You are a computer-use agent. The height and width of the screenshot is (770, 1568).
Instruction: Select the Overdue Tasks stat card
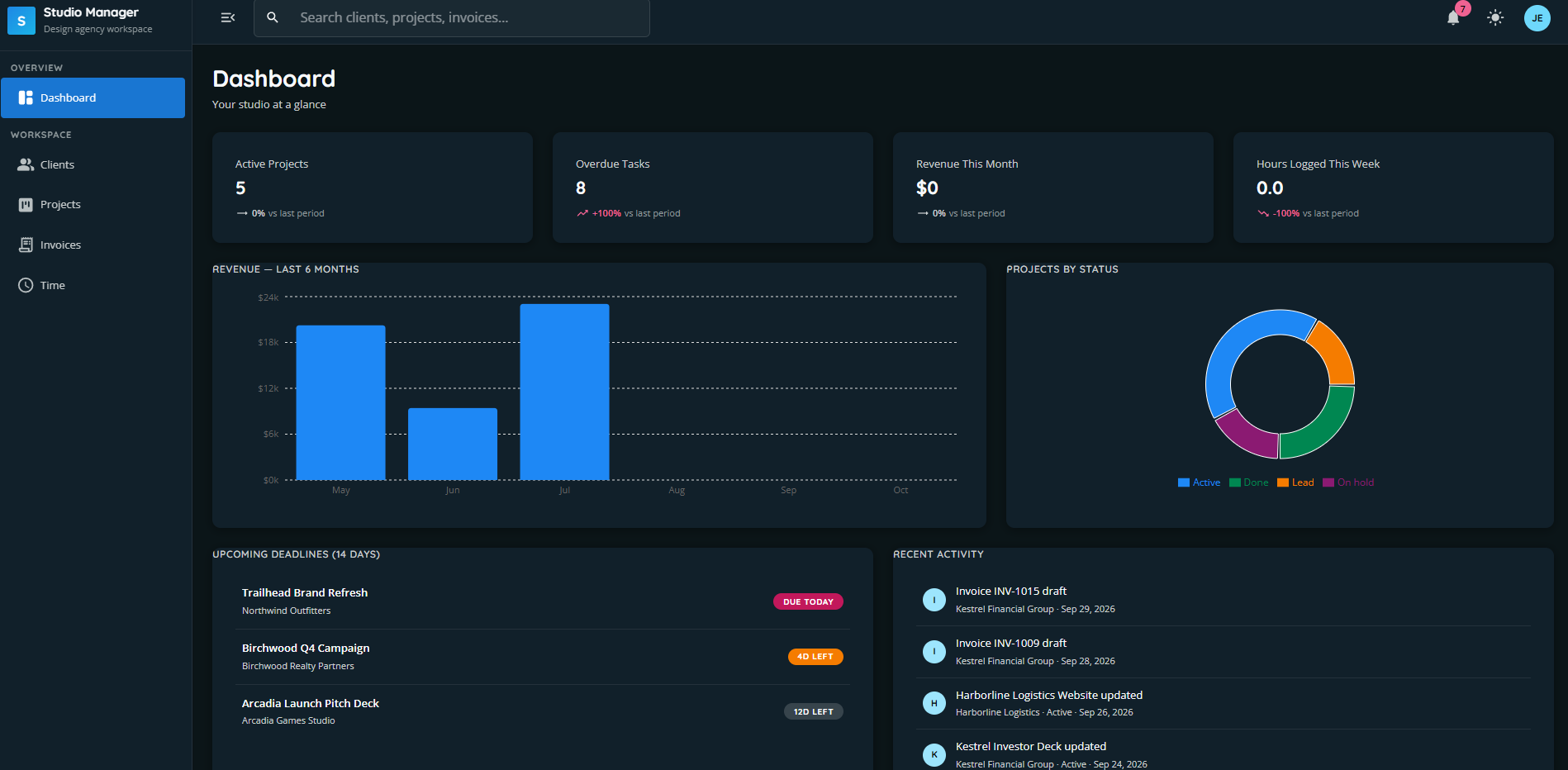(713, 188)
